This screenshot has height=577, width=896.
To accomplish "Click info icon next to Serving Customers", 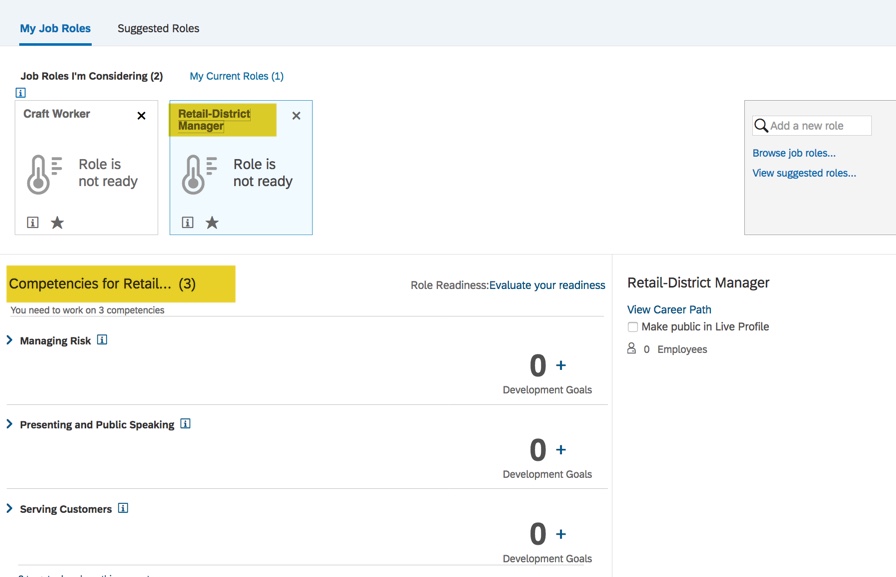I will [123, 508].
